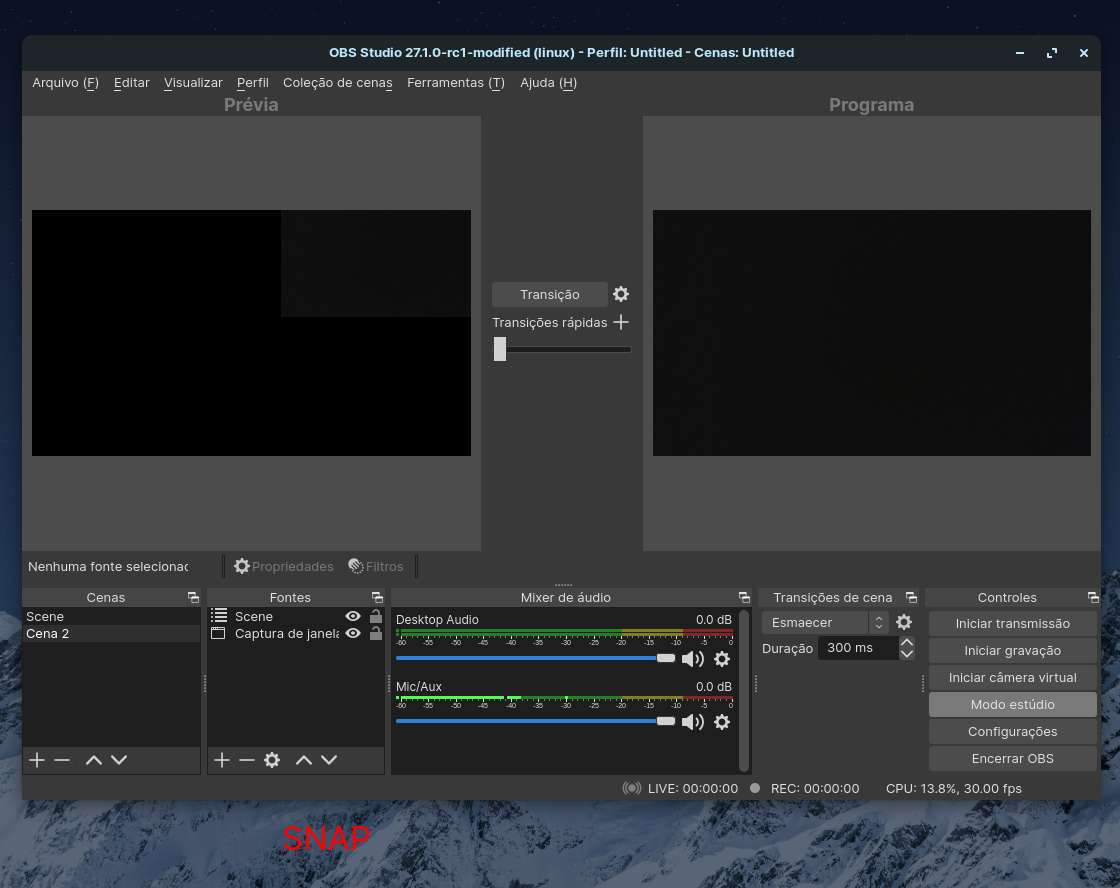The height and width of the screenshot is (888, 1120).
Task: Open the Esmaecer transition dropdown
Action: point(824,622)
